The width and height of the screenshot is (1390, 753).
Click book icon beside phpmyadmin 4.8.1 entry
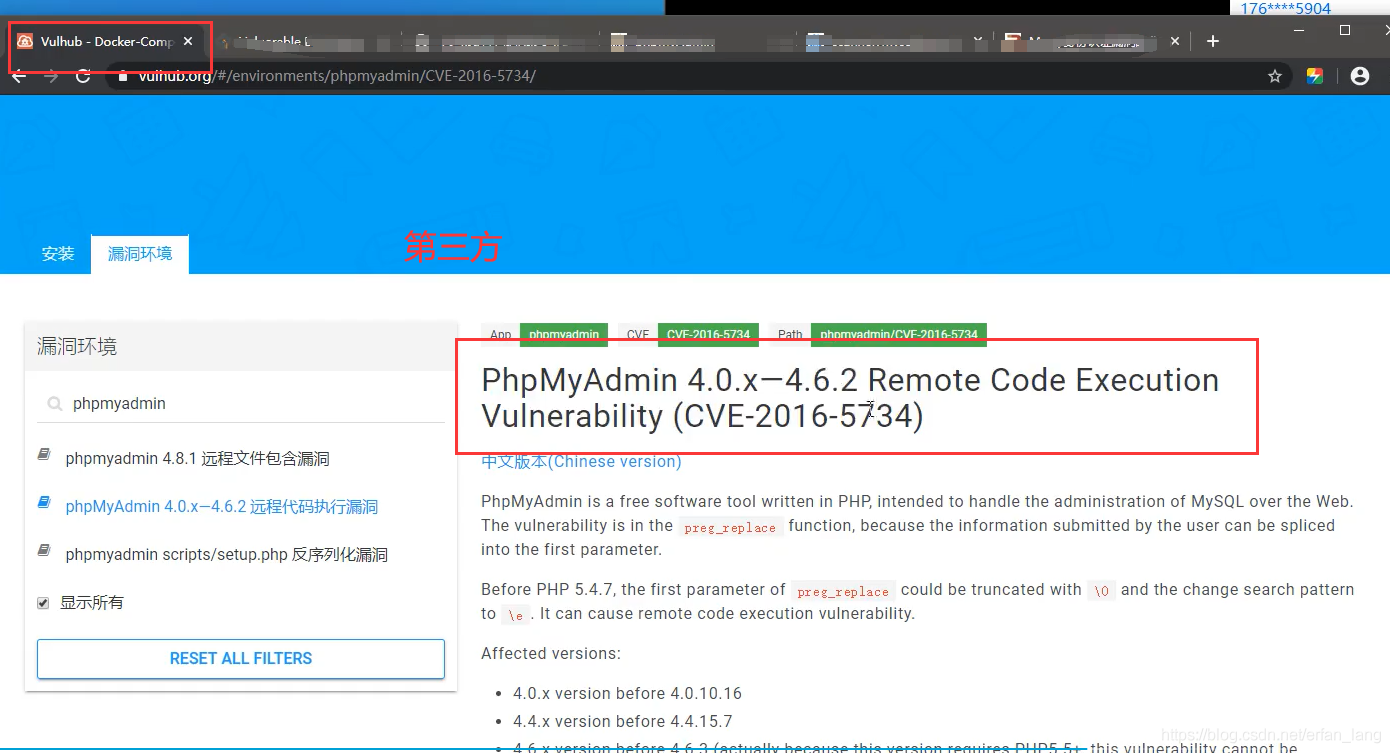click(x=44, y=455)
